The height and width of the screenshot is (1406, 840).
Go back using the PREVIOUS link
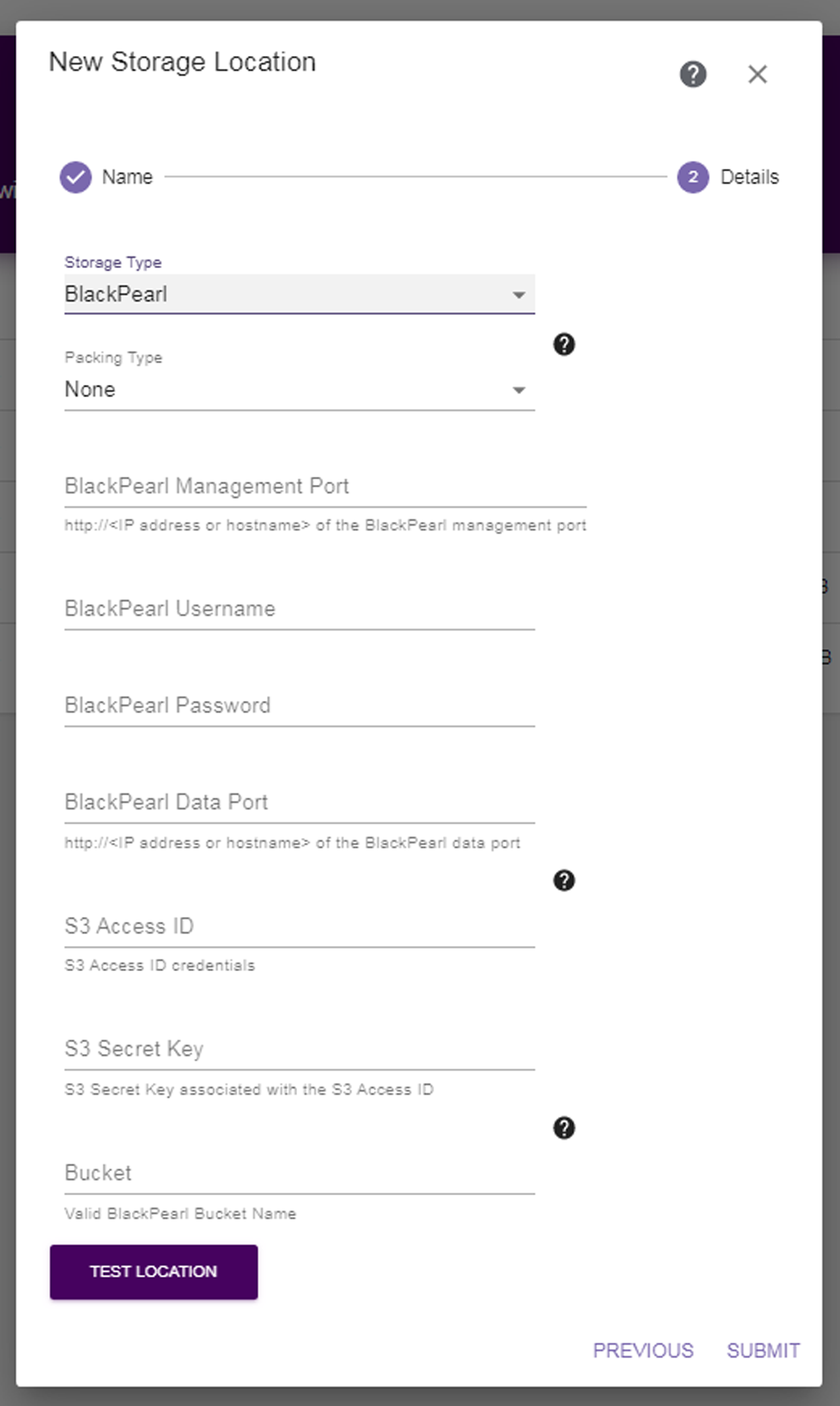[644, 1349]
